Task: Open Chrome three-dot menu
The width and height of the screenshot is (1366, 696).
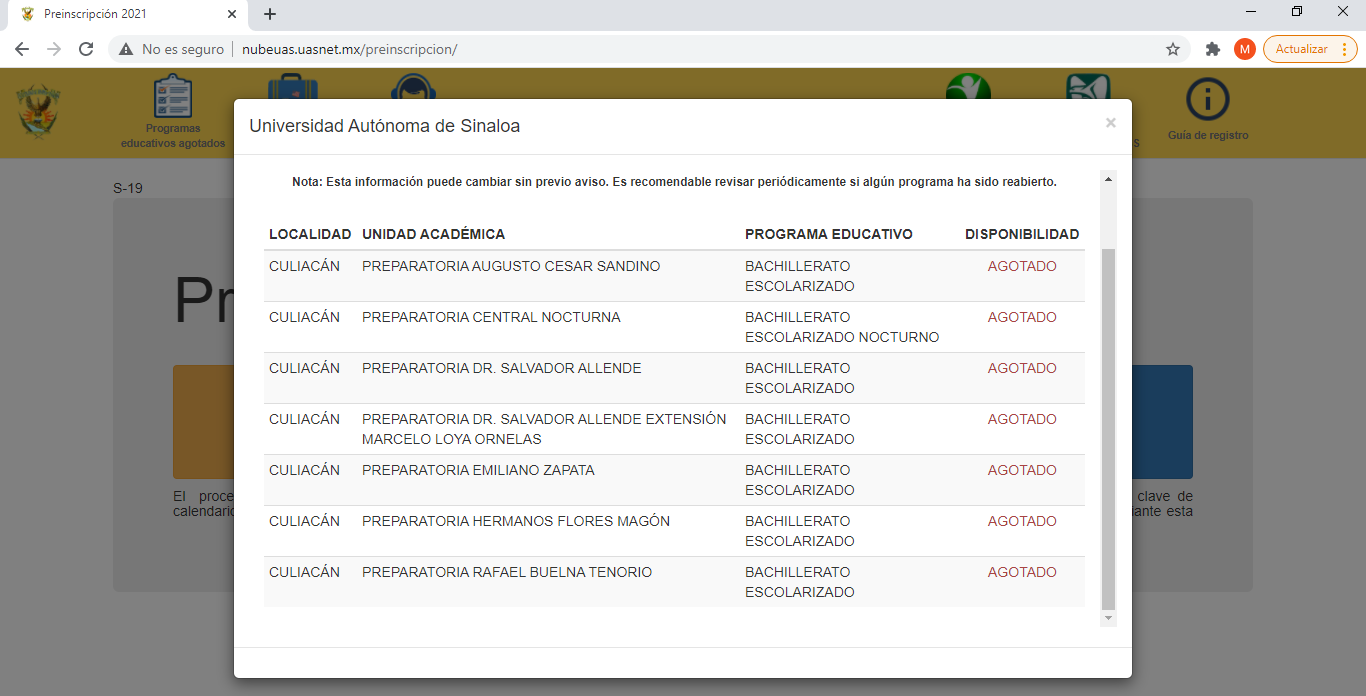Action: pos(1346,49)
